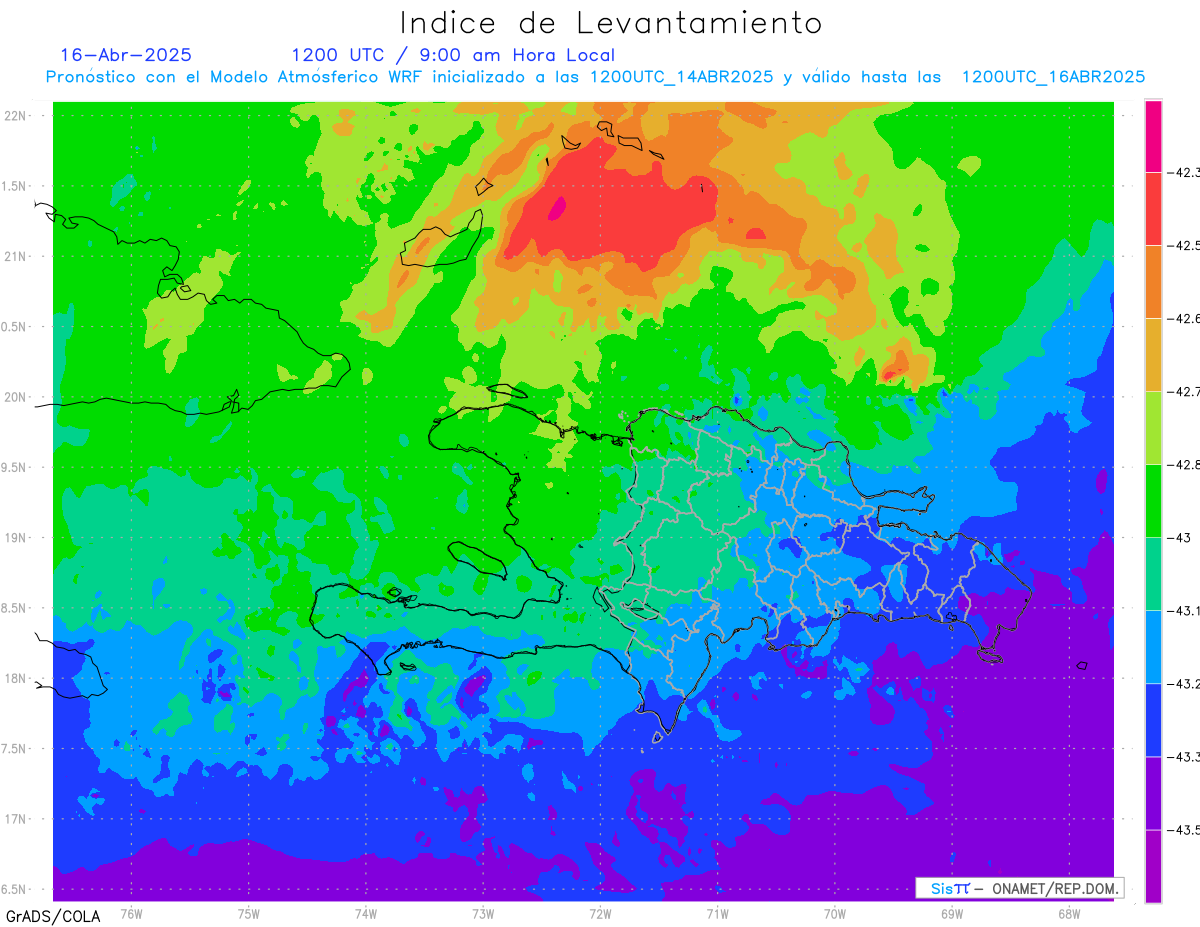Select the yellow-orange colorbar swatch
This screenshot has height=927, width=1200.
pos(1153,355)
